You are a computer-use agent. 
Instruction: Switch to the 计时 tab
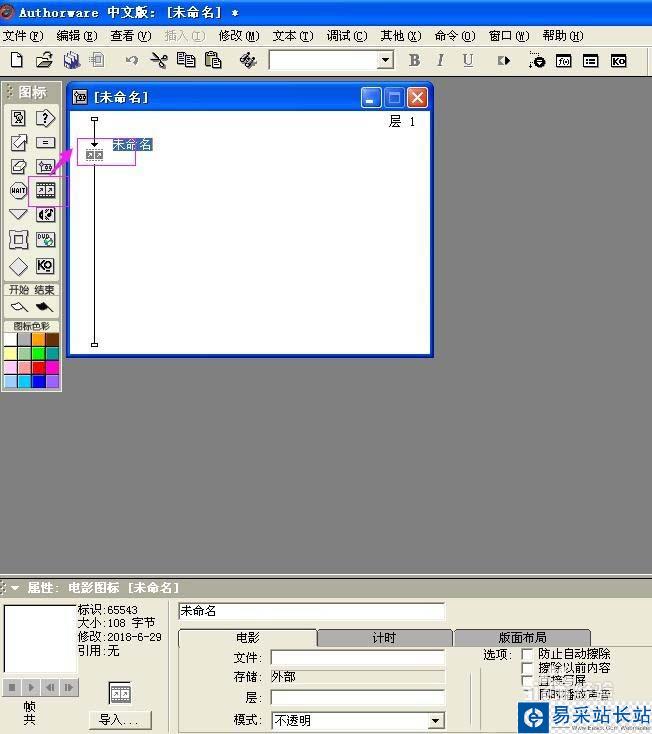[384, 638]
